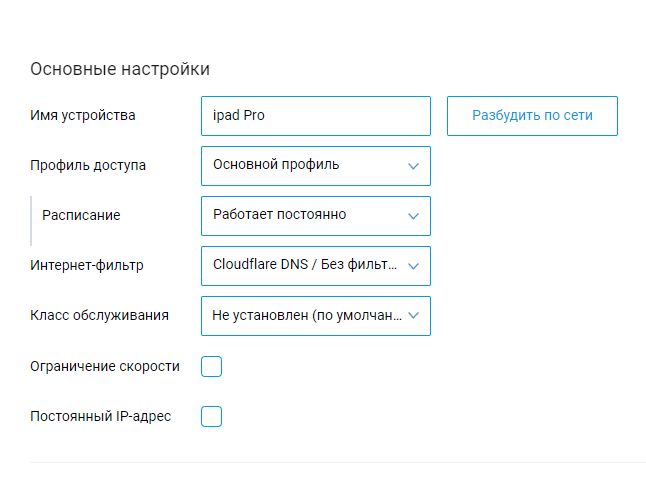
Task: Enable the Ограничение скорости checkbox
Action: (211, 367)
